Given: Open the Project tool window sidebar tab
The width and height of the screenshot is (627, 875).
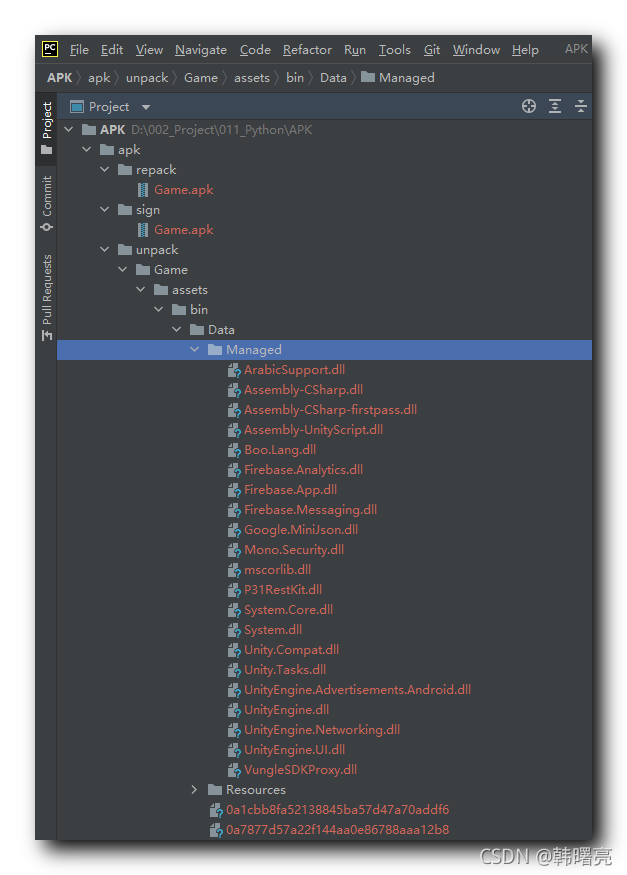Looking at the screenshot, I should (47, 128).
